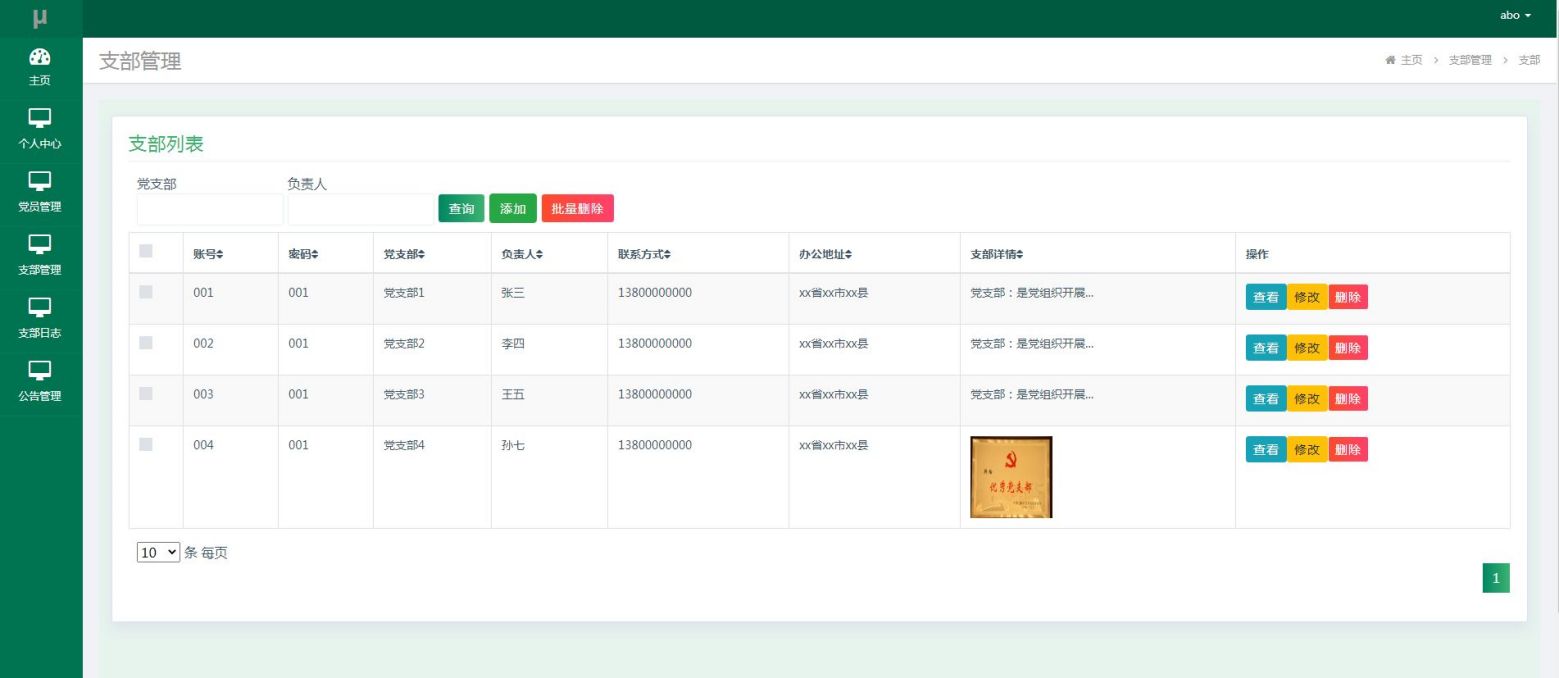
Task: Expand the rows-per-page dropdown showing 10
Action: click(158, 552)
